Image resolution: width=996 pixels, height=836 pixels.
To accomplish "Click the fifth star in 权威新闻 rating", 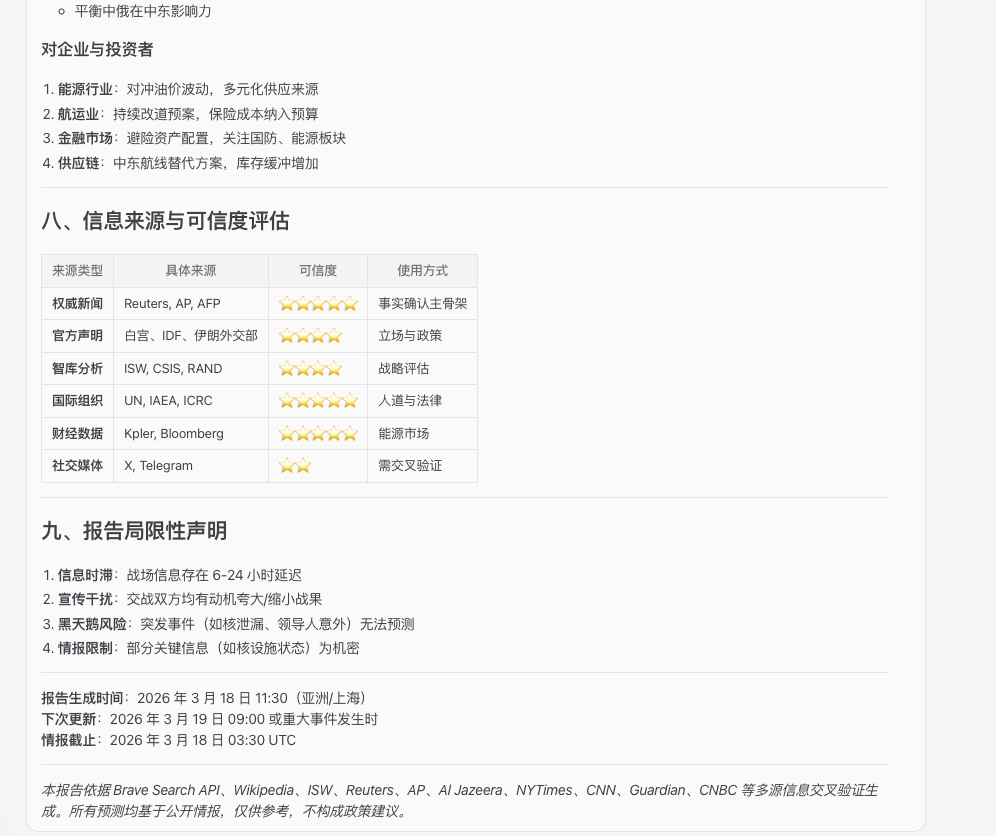I will (349, 303).
